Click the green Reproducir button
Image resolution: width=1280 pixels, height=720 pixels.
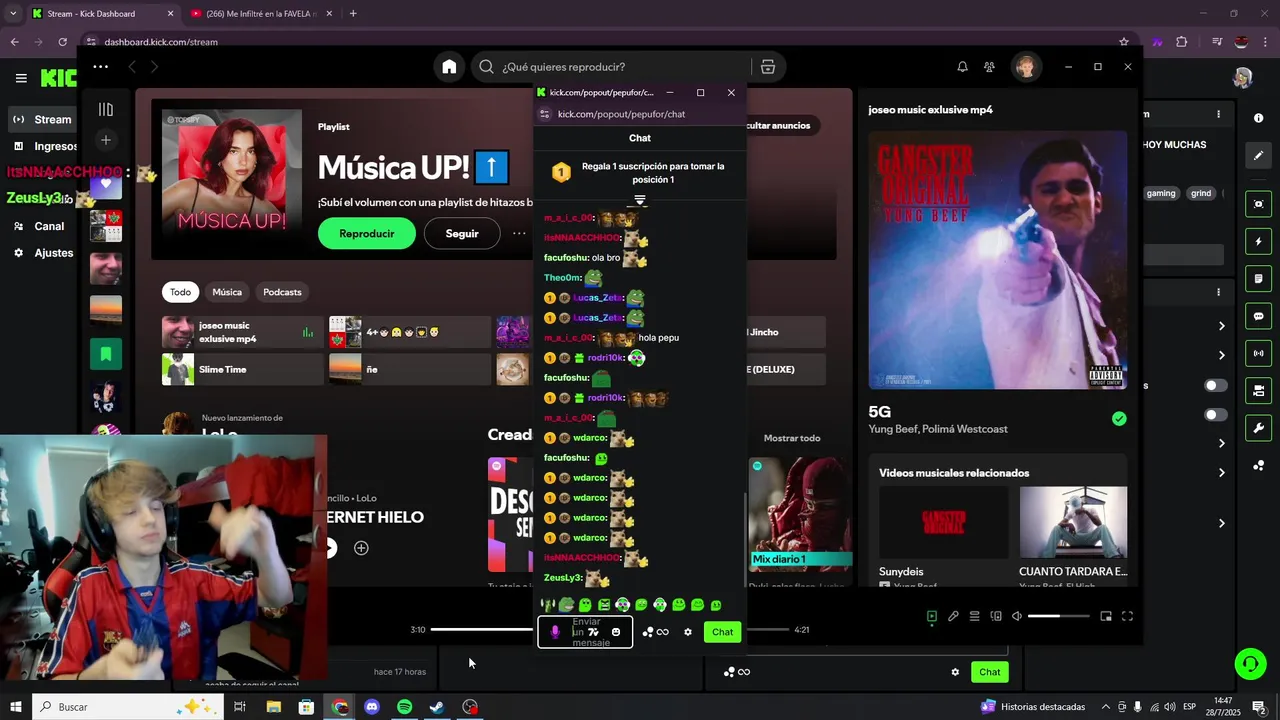[367, 233]
